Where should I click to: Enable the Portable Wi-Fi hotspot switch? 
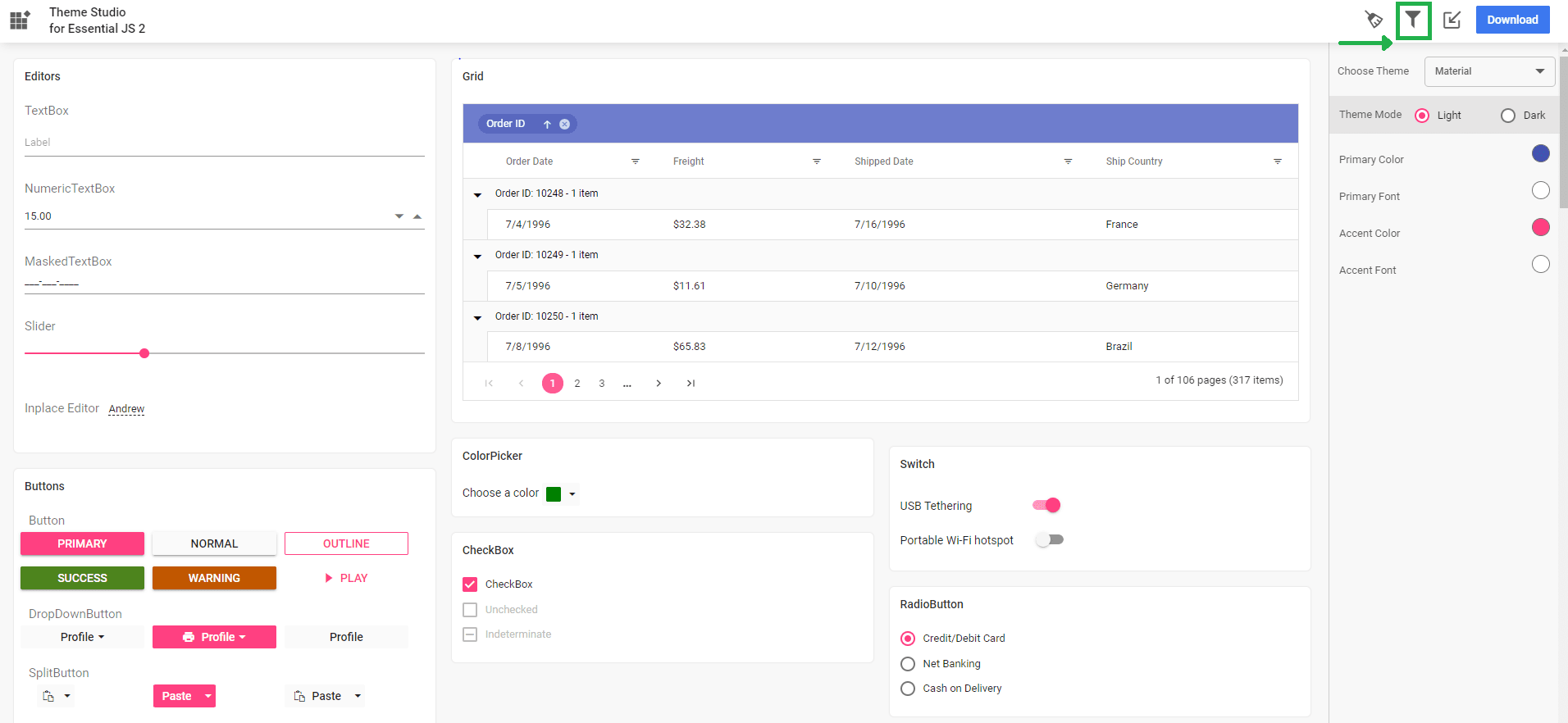click(1049, 539)
